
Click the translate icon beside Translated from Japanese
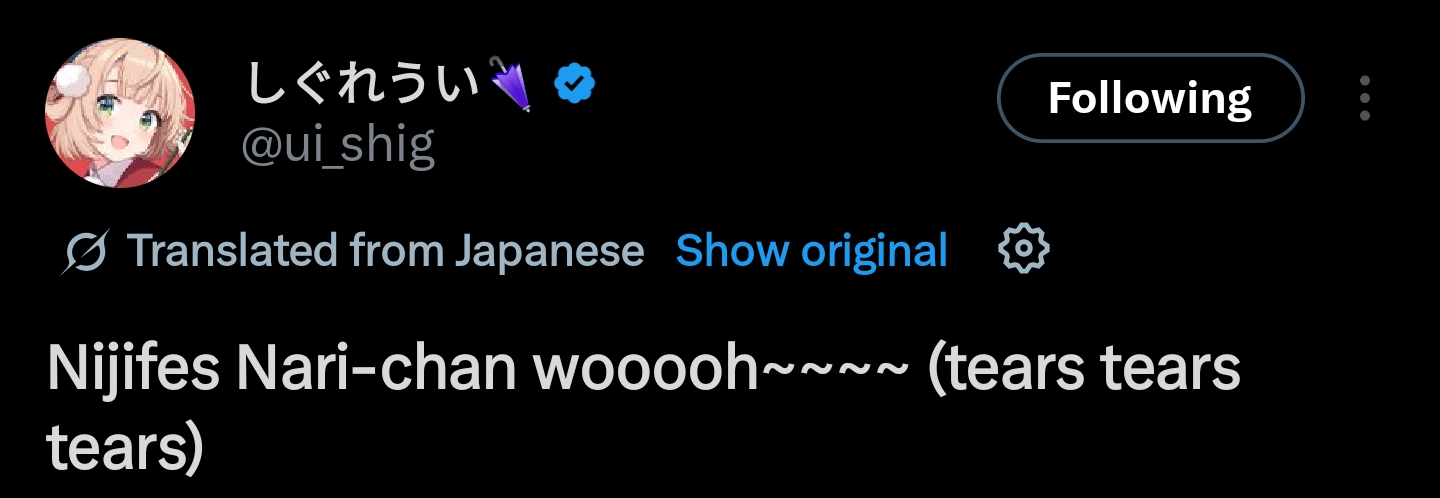(x=84, y=251)
